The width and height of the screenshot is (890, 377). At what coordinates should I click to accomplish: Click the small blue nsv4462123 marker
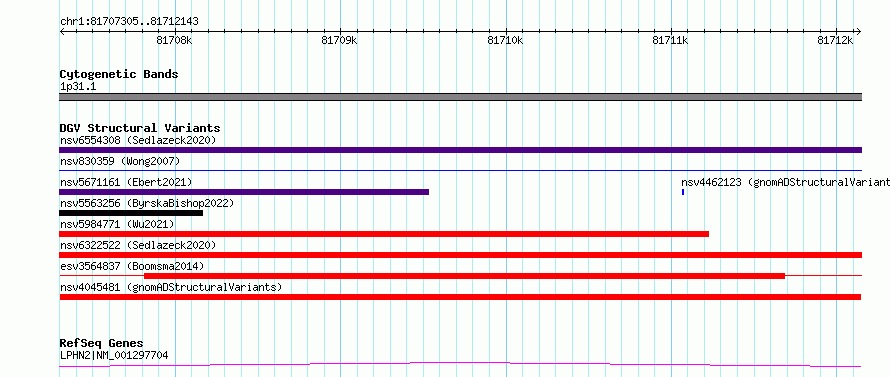point(683,192)
